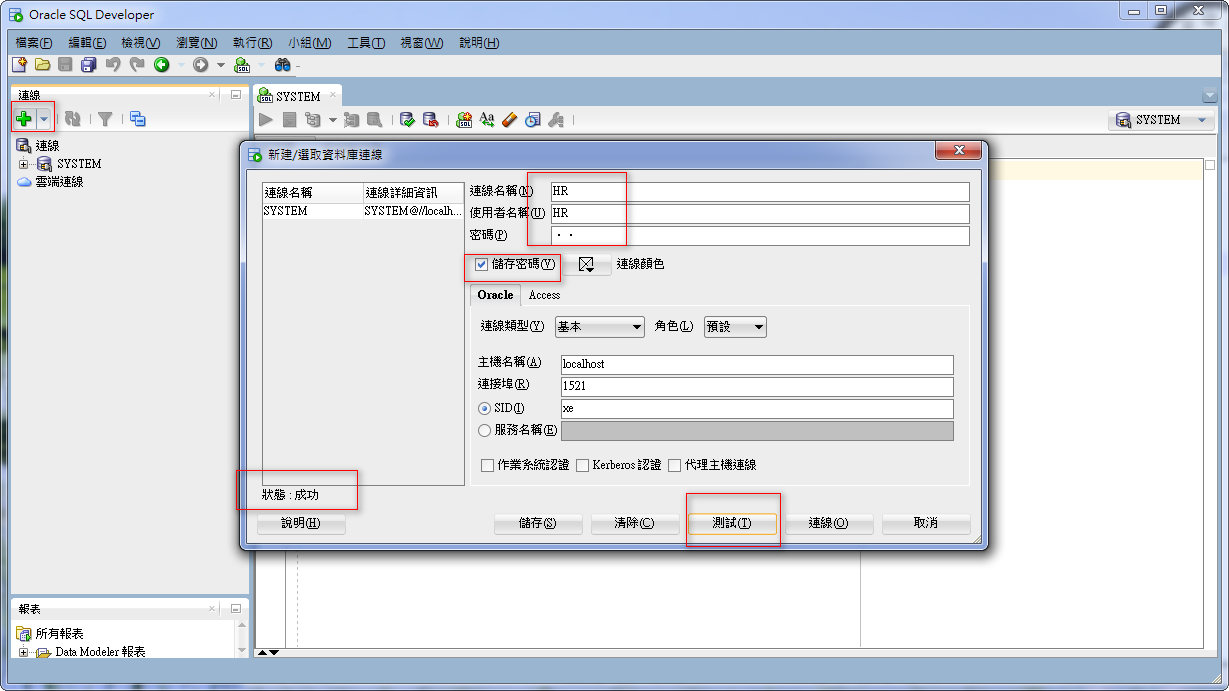Click the green Back navigation icon
This screenshot has height=691, width=1229.
tap(161, 64)
